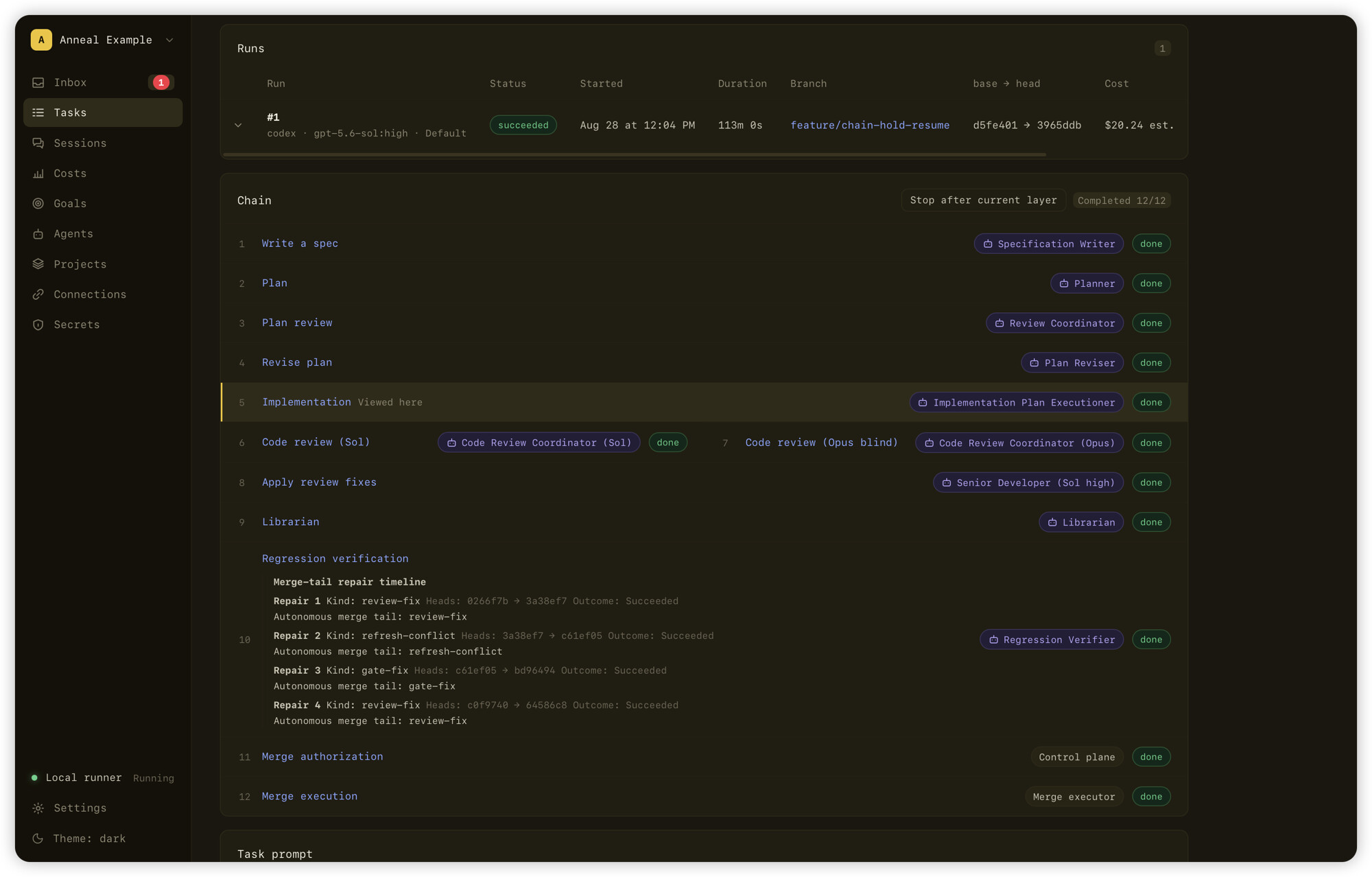Open the Plan review step

pyautogui.click(x=297, y=323)
